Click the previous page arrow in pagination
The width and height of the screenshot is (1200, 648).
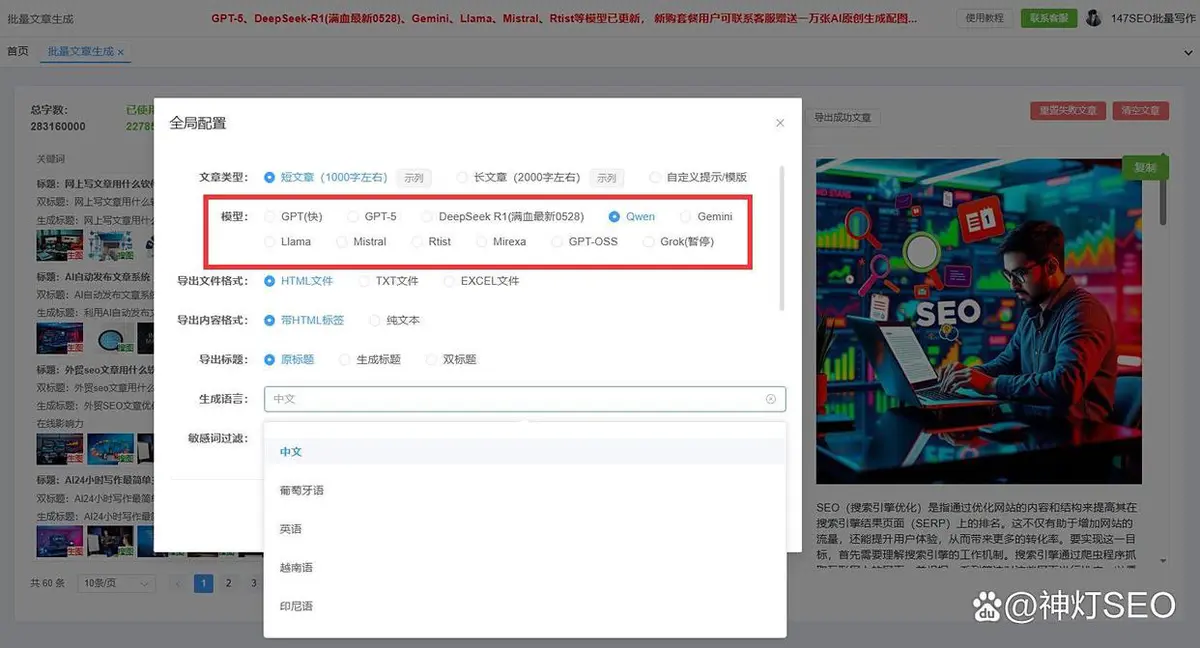click(x=178, y=583)
